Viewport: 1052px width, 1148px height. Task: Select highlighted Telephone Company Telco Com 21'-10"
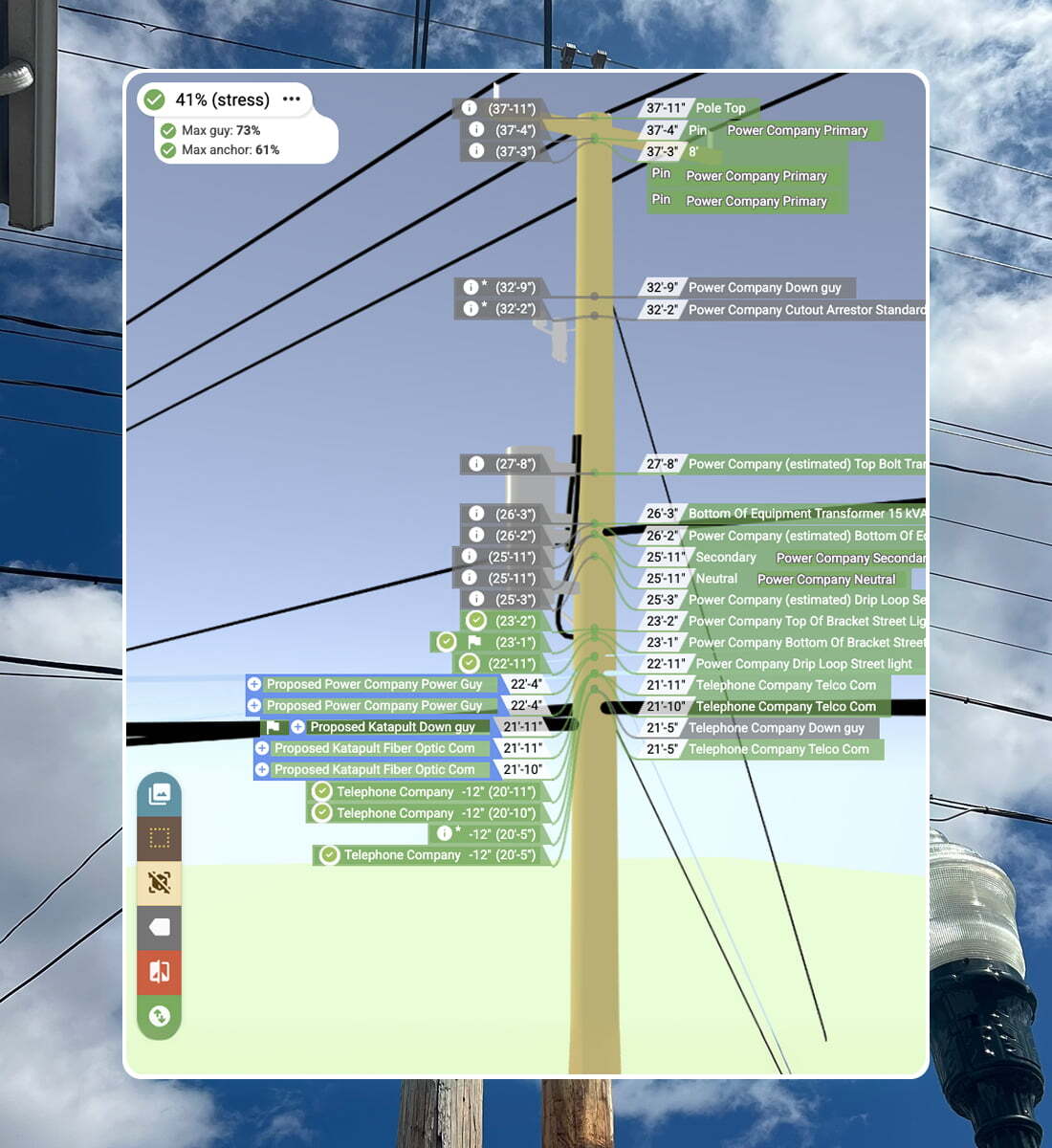(x=785, y=706)
